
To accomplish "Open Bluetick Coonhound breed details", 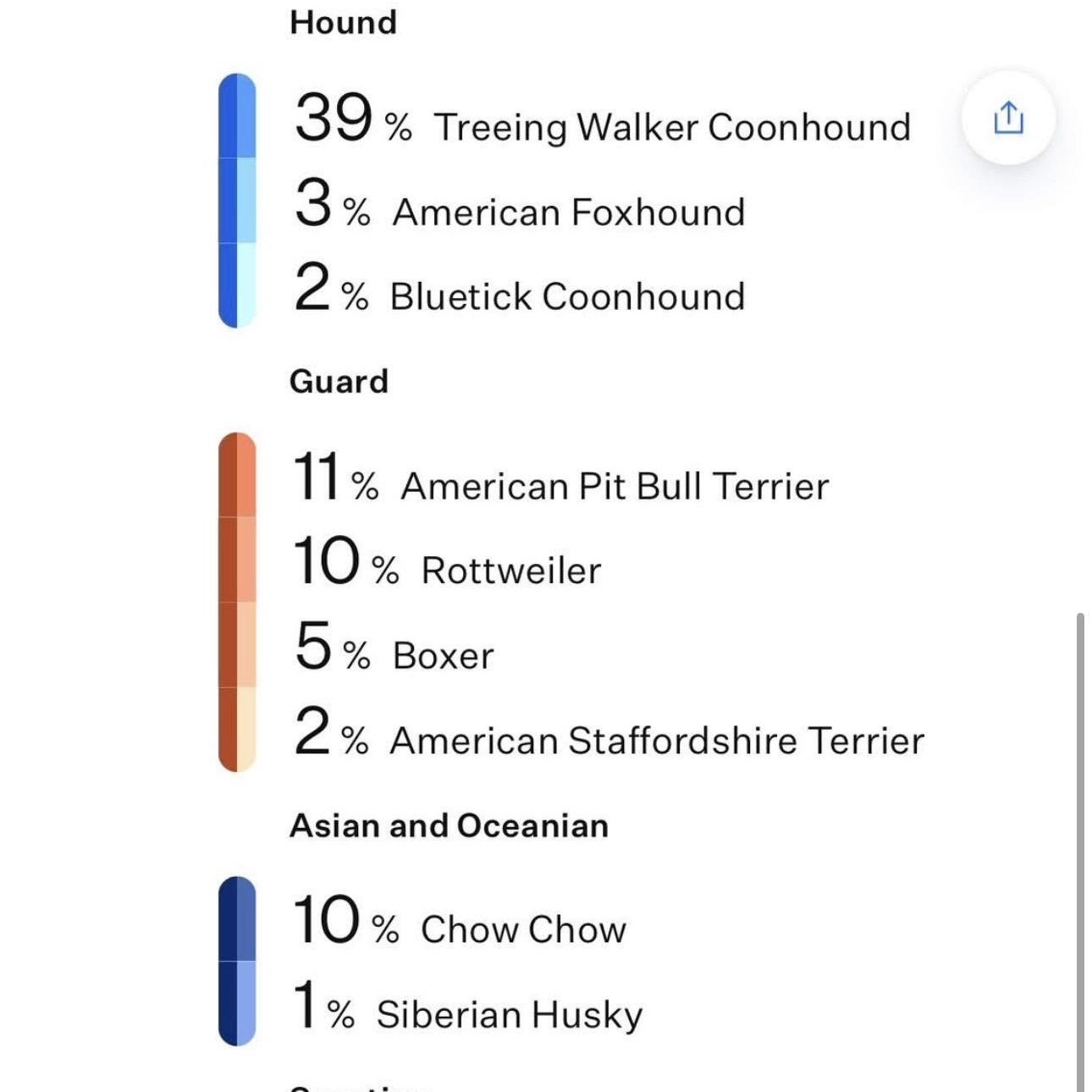I will [x=567, y=296].
